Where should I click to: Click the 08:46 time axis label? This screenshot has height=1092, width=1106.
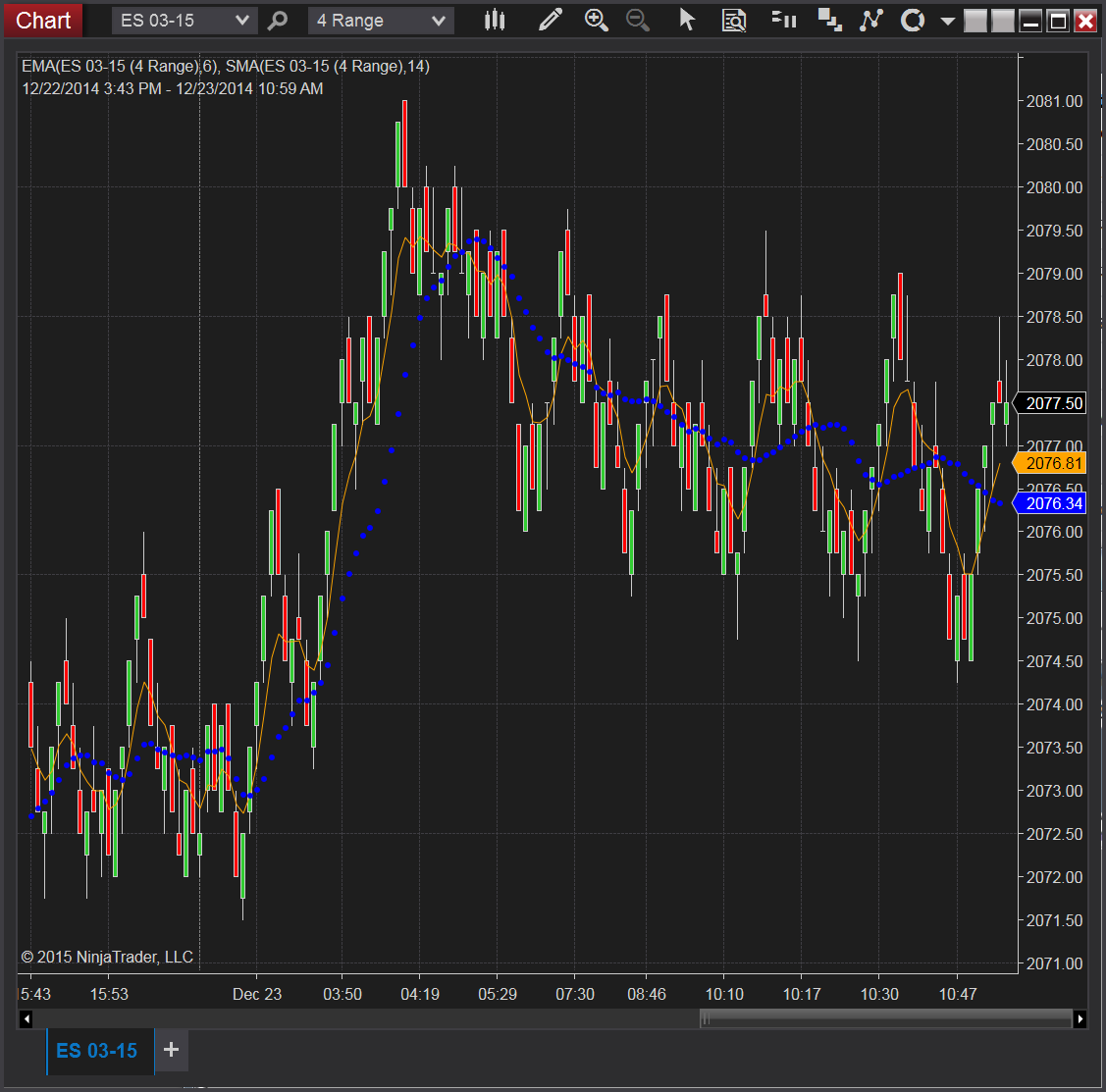coord(646,994)
